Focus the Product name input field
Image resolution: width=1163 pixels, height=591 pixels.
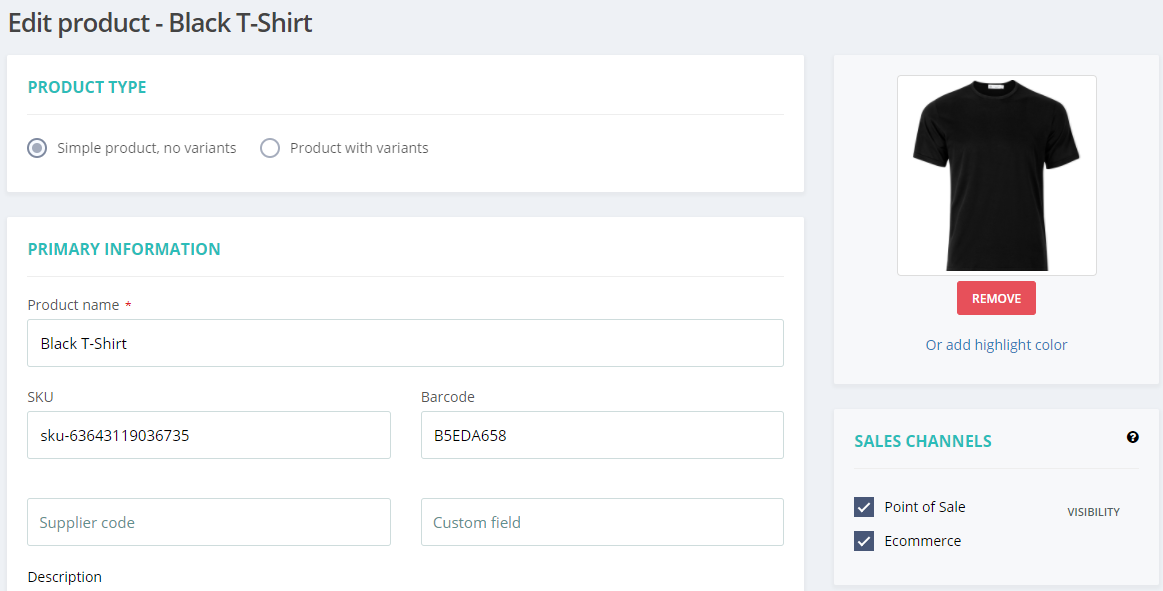(x=405, y=343)
